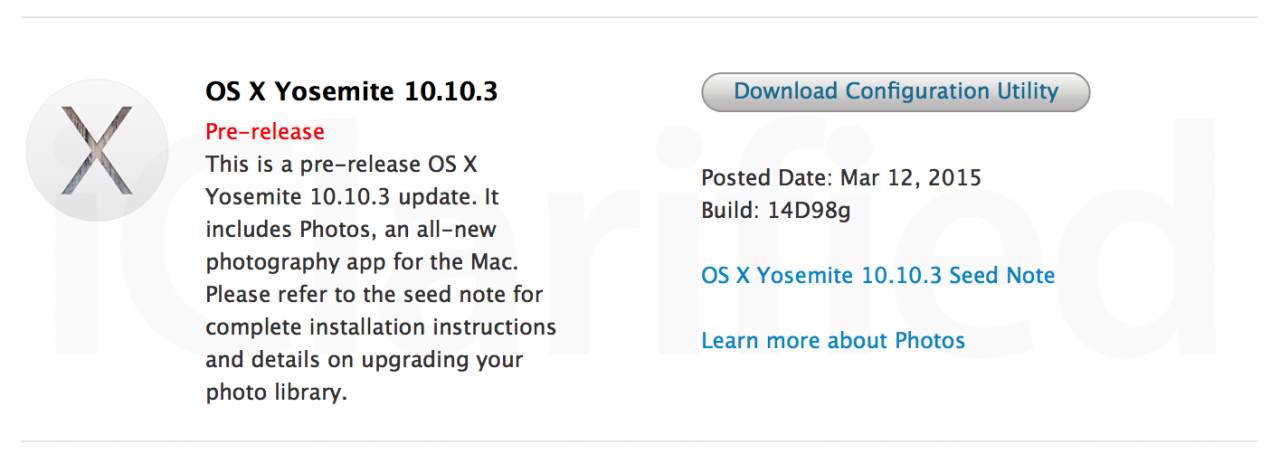This screenshot has width=1280, height=454.
Task: Click the OS X Yosemite X logo icon
Action: 97,150
